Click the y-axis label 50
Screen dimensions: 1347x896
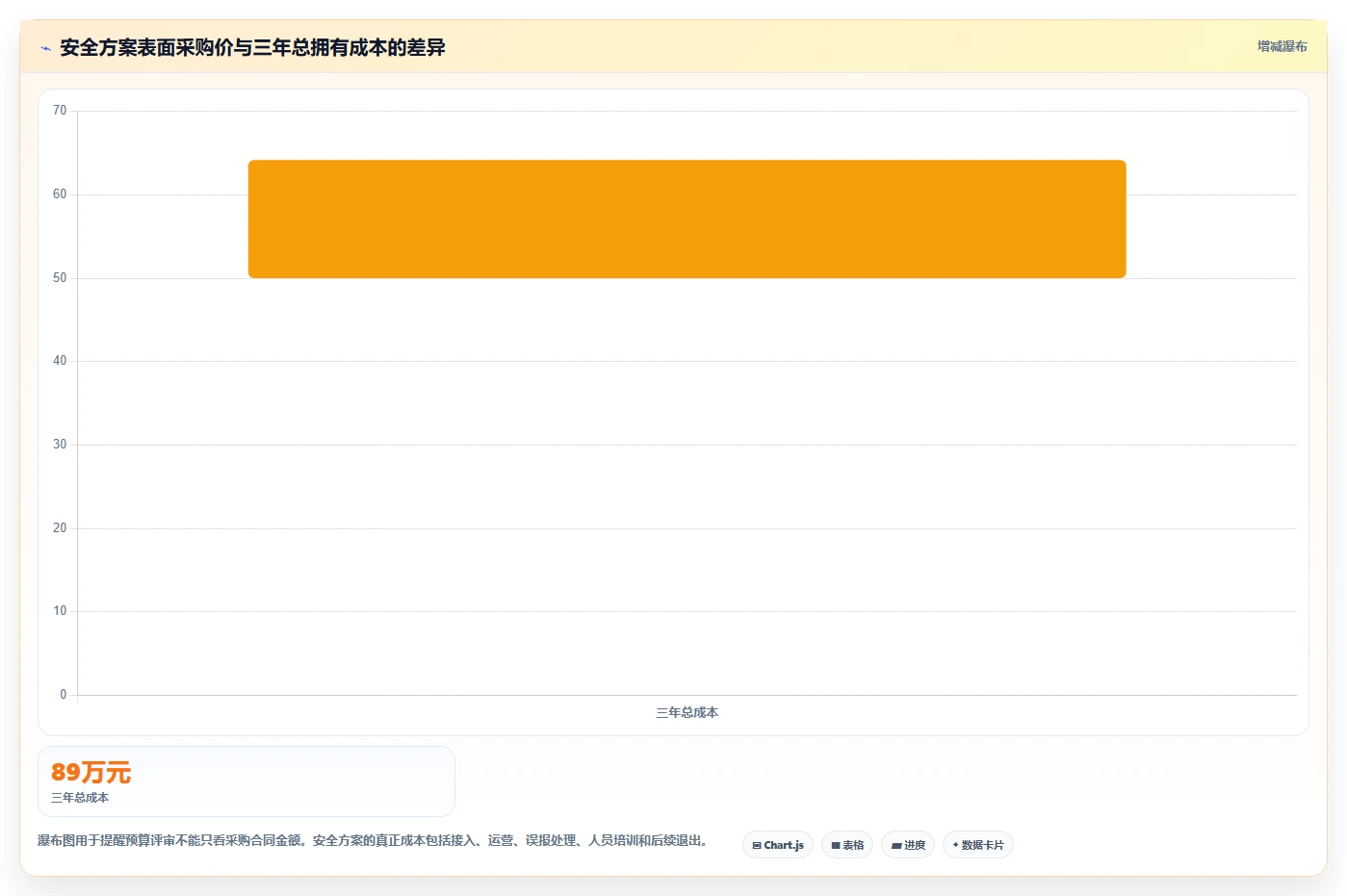click(x=60, y=278)
